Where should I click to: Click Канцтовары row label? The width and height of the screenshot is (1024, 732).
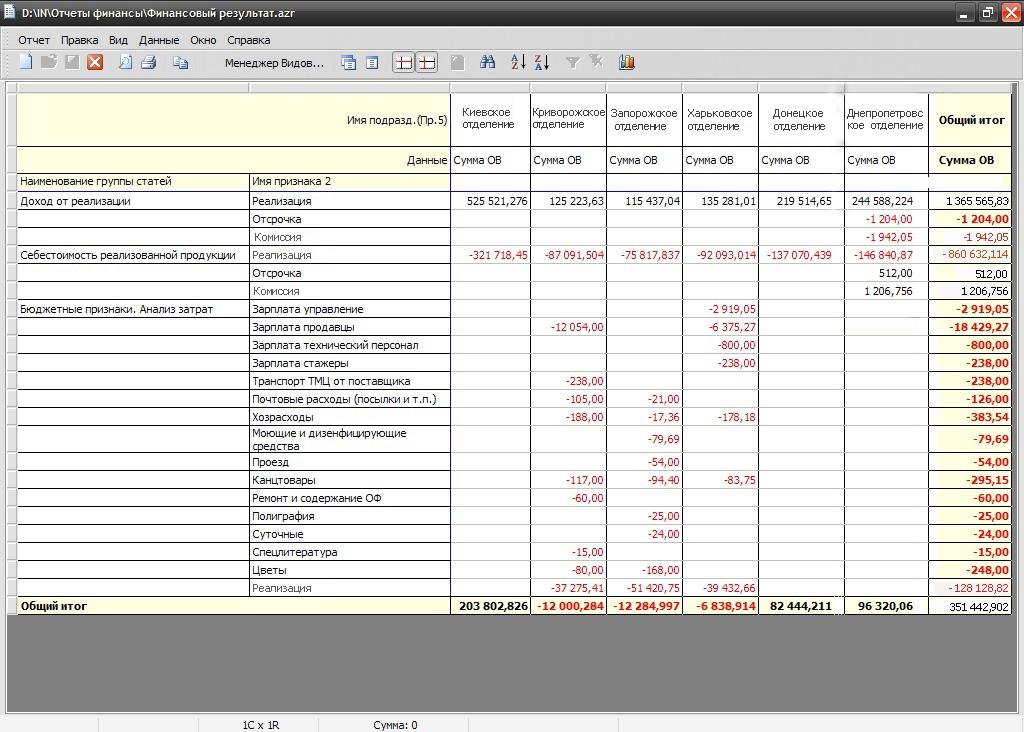pos(349,480)
